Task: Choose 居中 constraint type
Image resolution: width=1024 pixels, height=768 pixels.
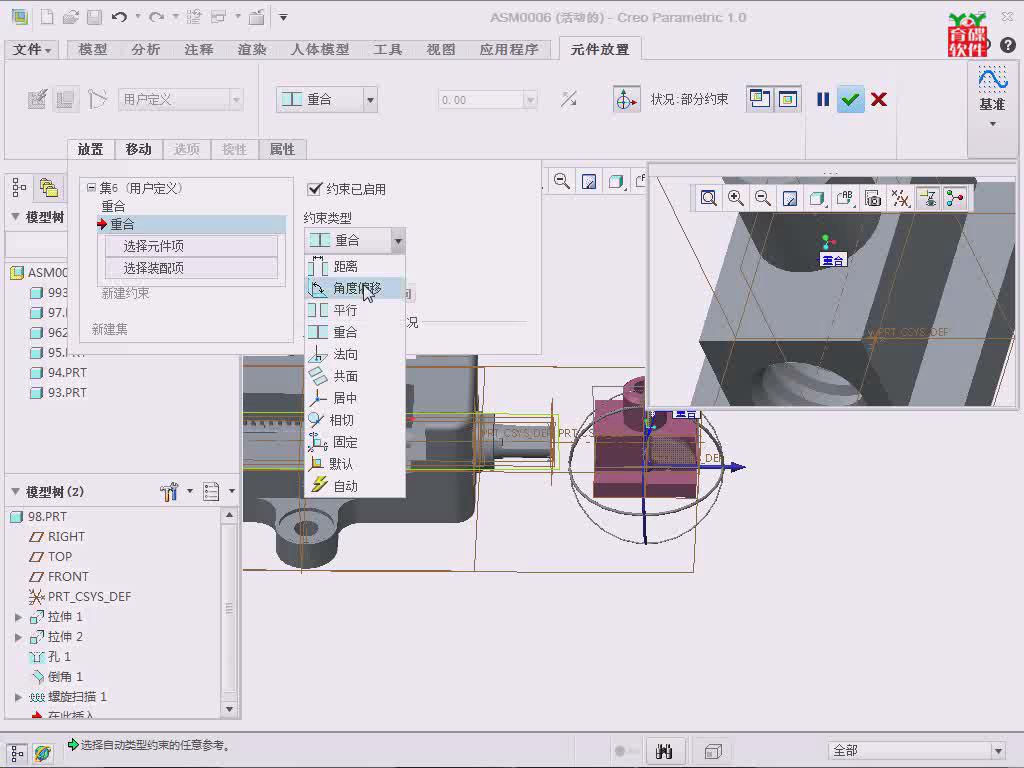Action: (x=355, y=398)
